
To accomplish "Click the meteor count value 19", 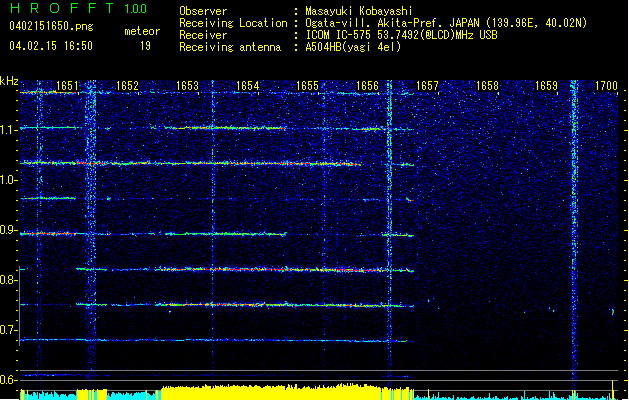I will click(145, 46).
